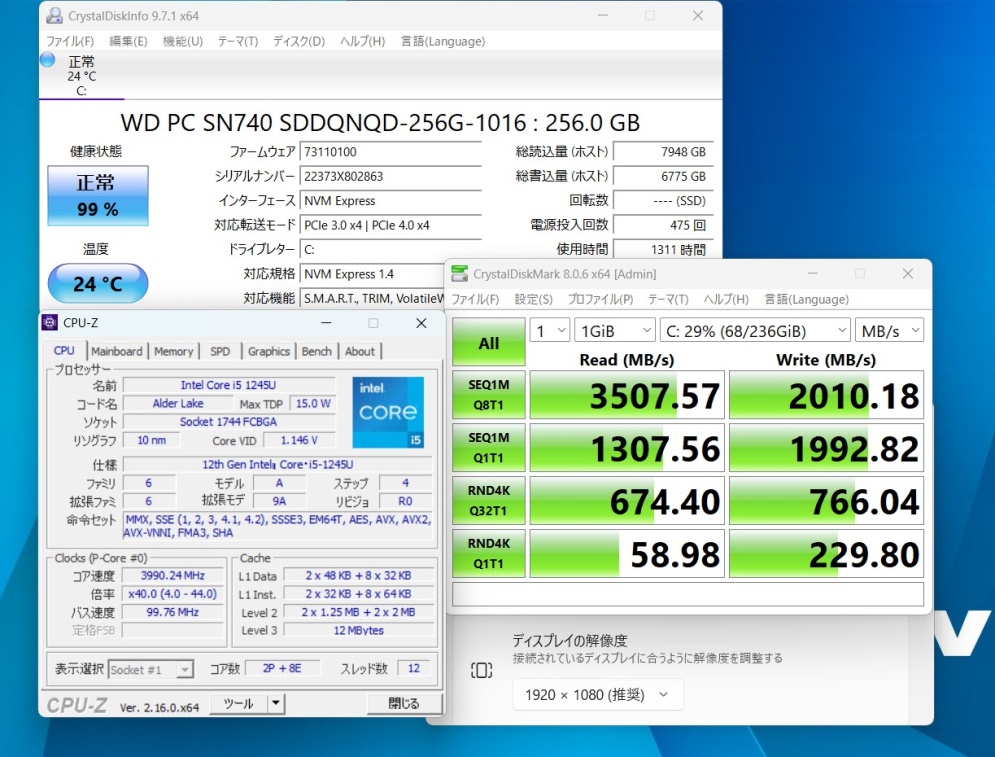The image size is (995, 757).
Task: Click the CPU-Z title bar app icon
Action: pos(50,323)
